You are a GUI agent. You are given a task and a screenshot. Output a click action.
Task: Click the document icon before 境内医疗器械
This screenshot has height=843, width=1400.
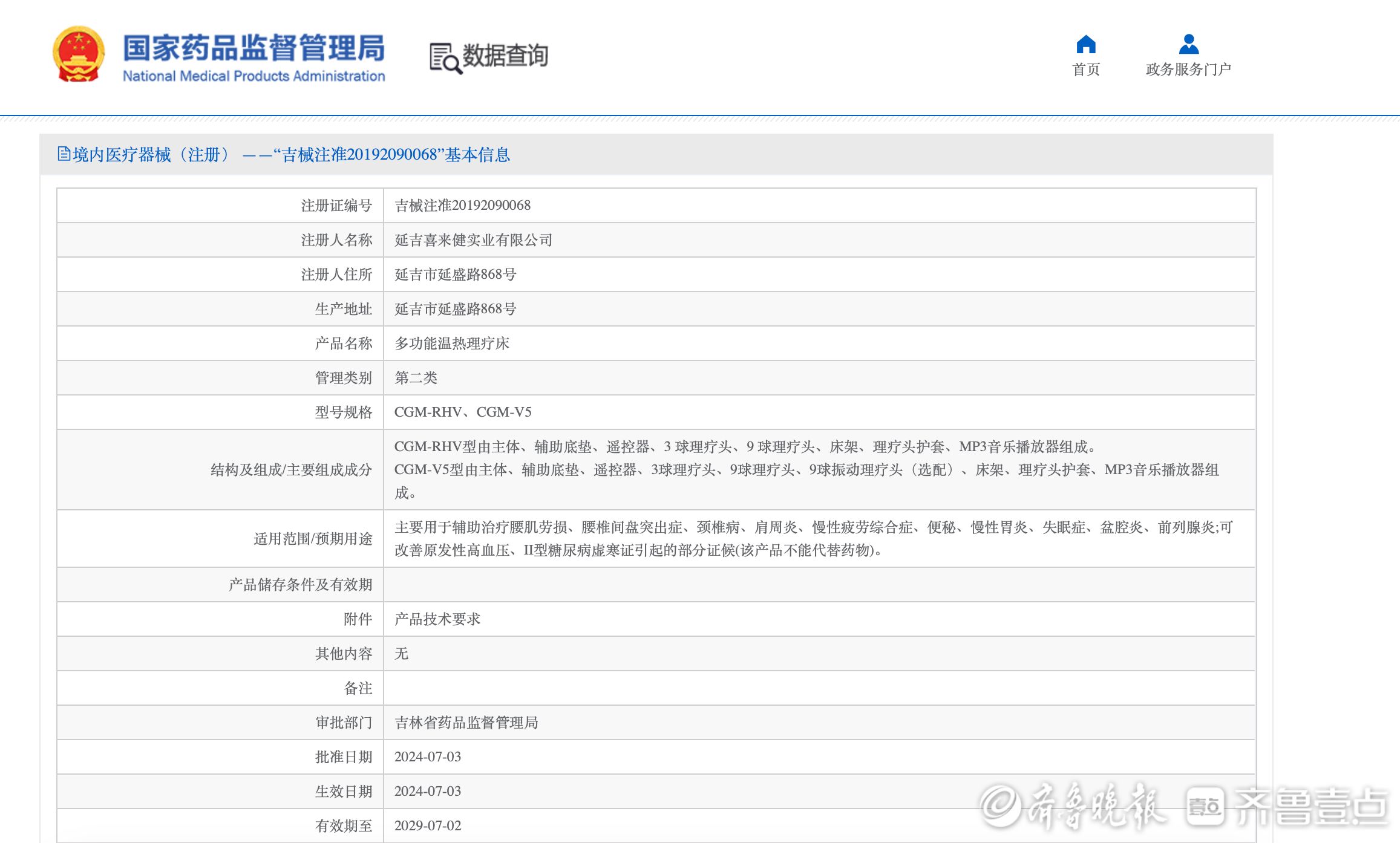(x=64, y=154)
